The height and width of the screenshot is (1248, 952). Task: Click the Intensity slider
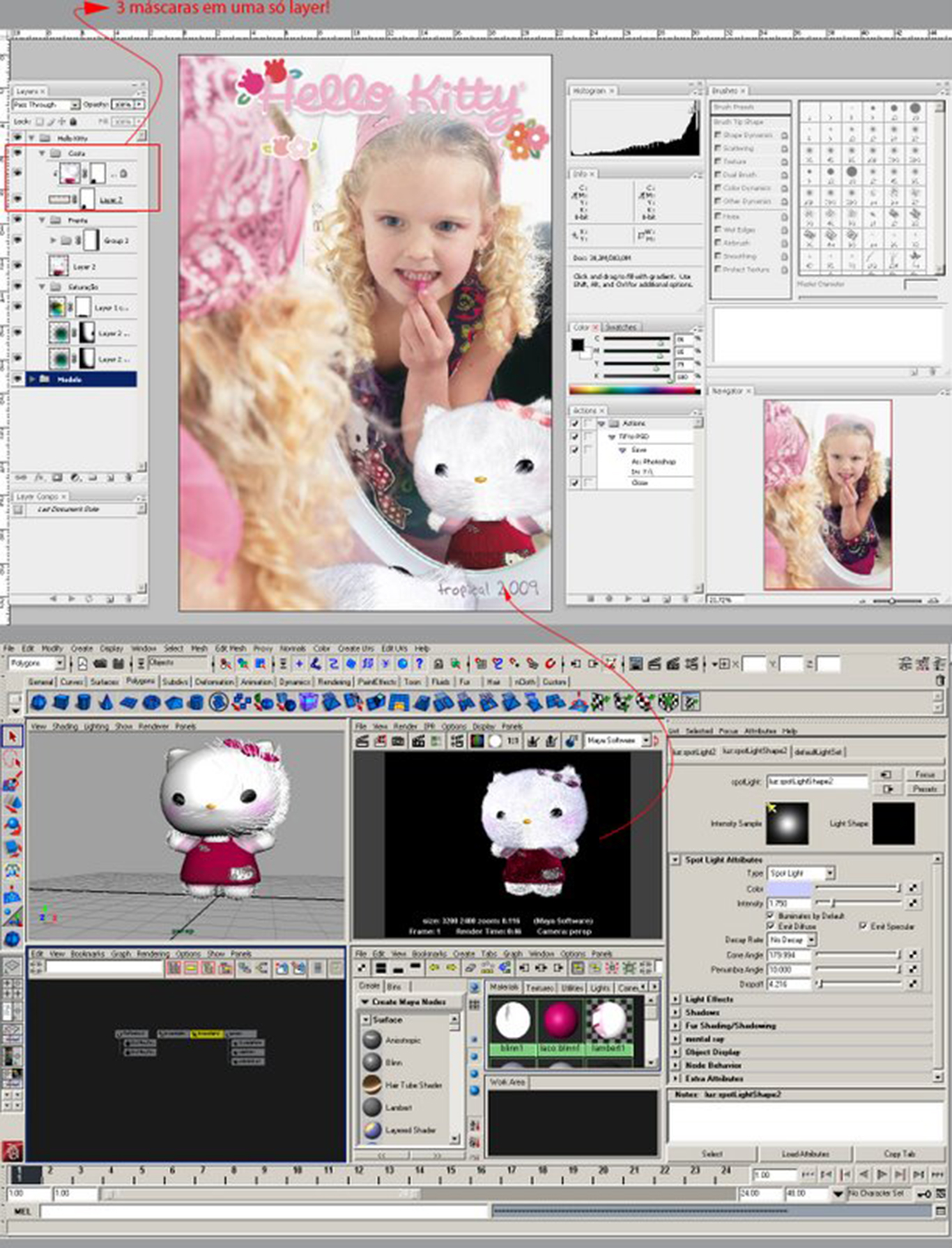859,903
